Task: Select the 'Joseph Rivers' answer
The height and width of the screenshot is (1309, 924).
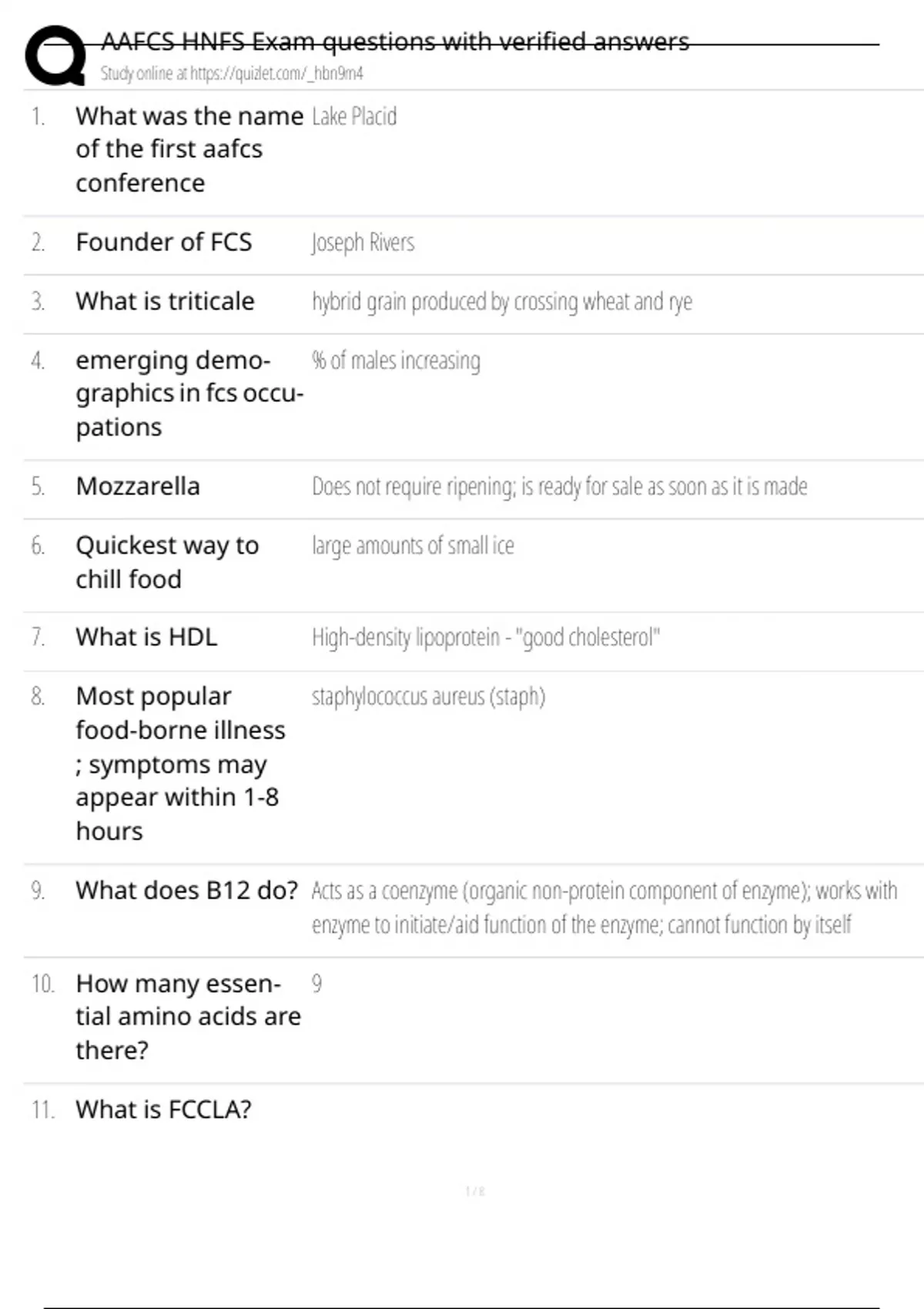Action: coord(363,243)
